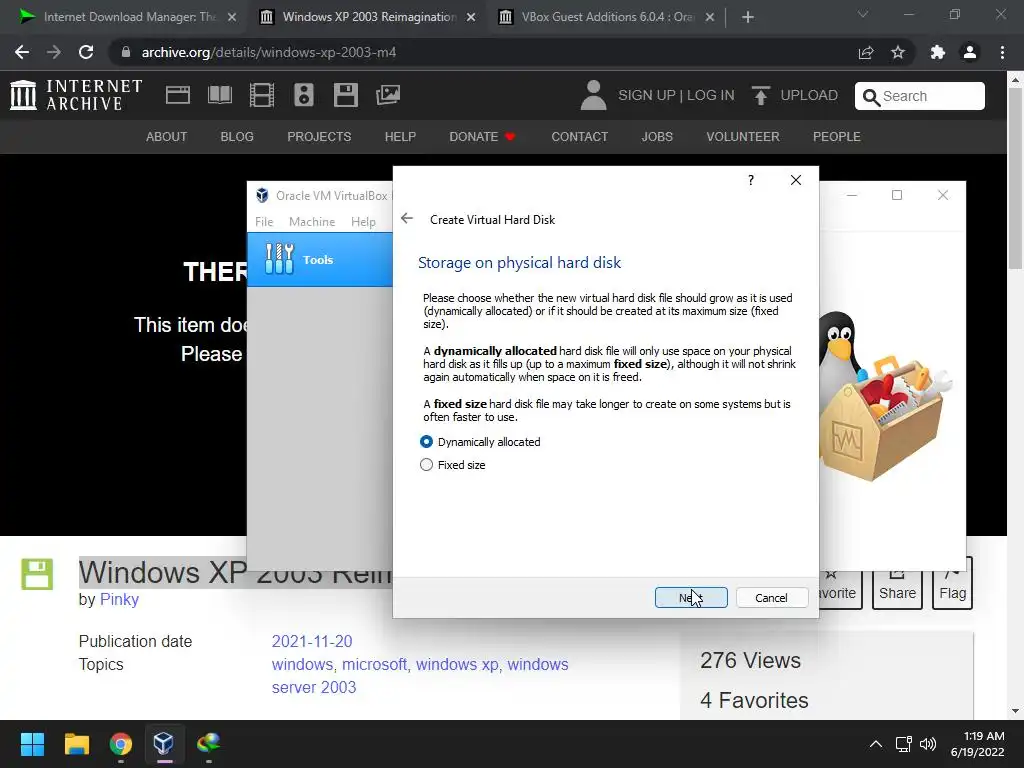
Task: Open the JOBS nav item
Action: (657, 136)
